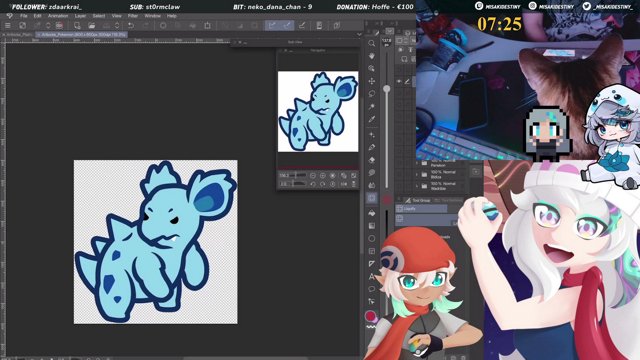This screenshot has width=640, height=360.
Task: Select the Move layer four-arrow tool
Action: (x=371, y=81)
